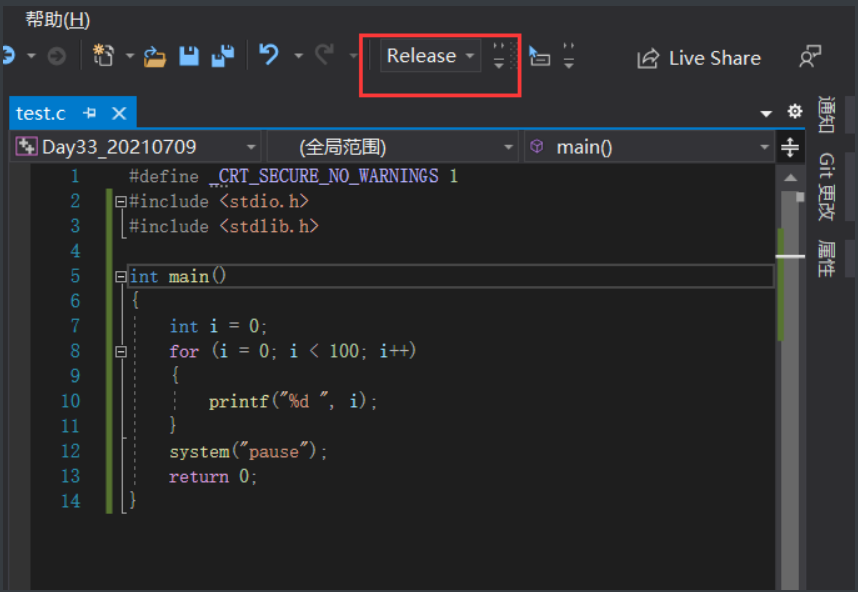Open the active documents list dropdown arrow

(x=766, y=113)
